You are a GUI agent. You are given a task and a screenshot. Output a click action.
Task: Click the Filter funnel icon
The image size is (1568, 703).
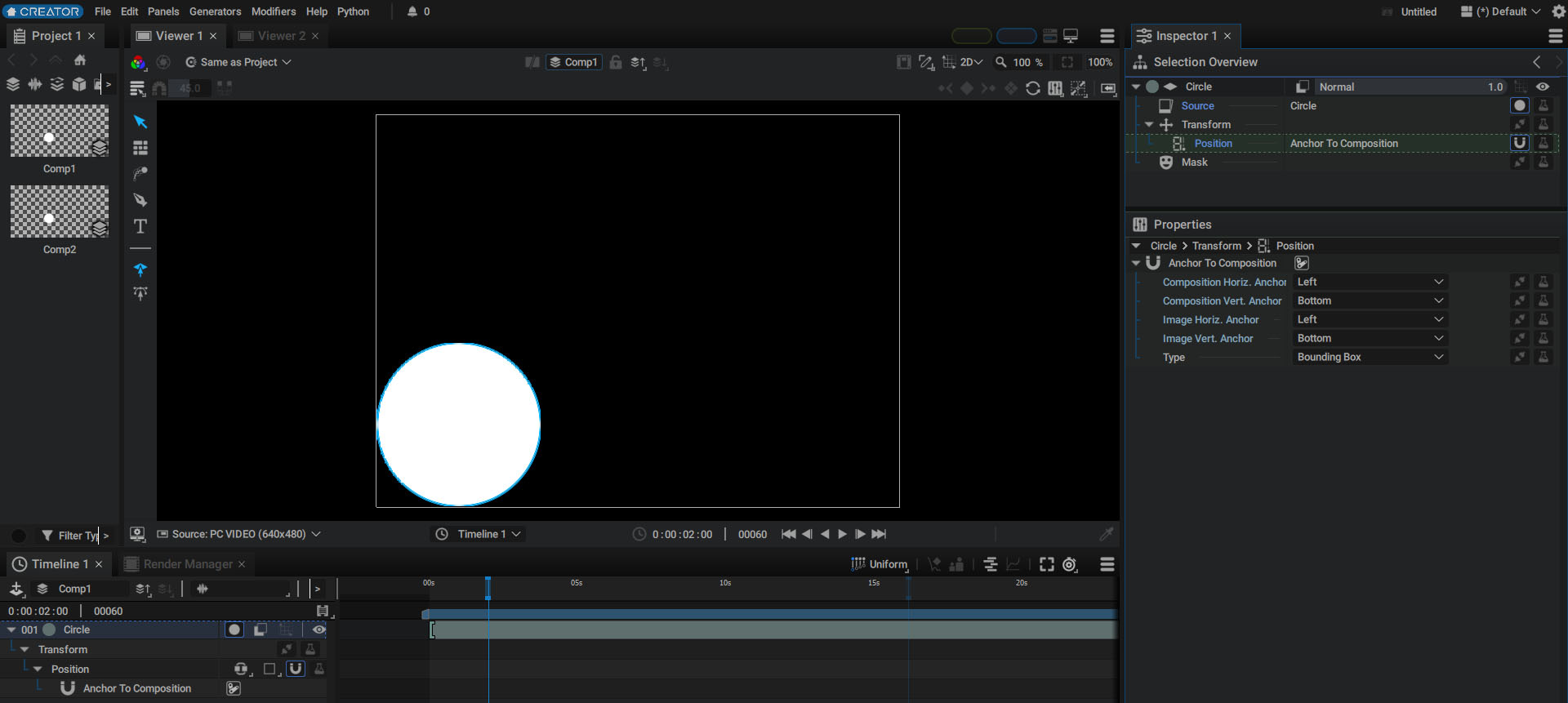click(47, 536)
